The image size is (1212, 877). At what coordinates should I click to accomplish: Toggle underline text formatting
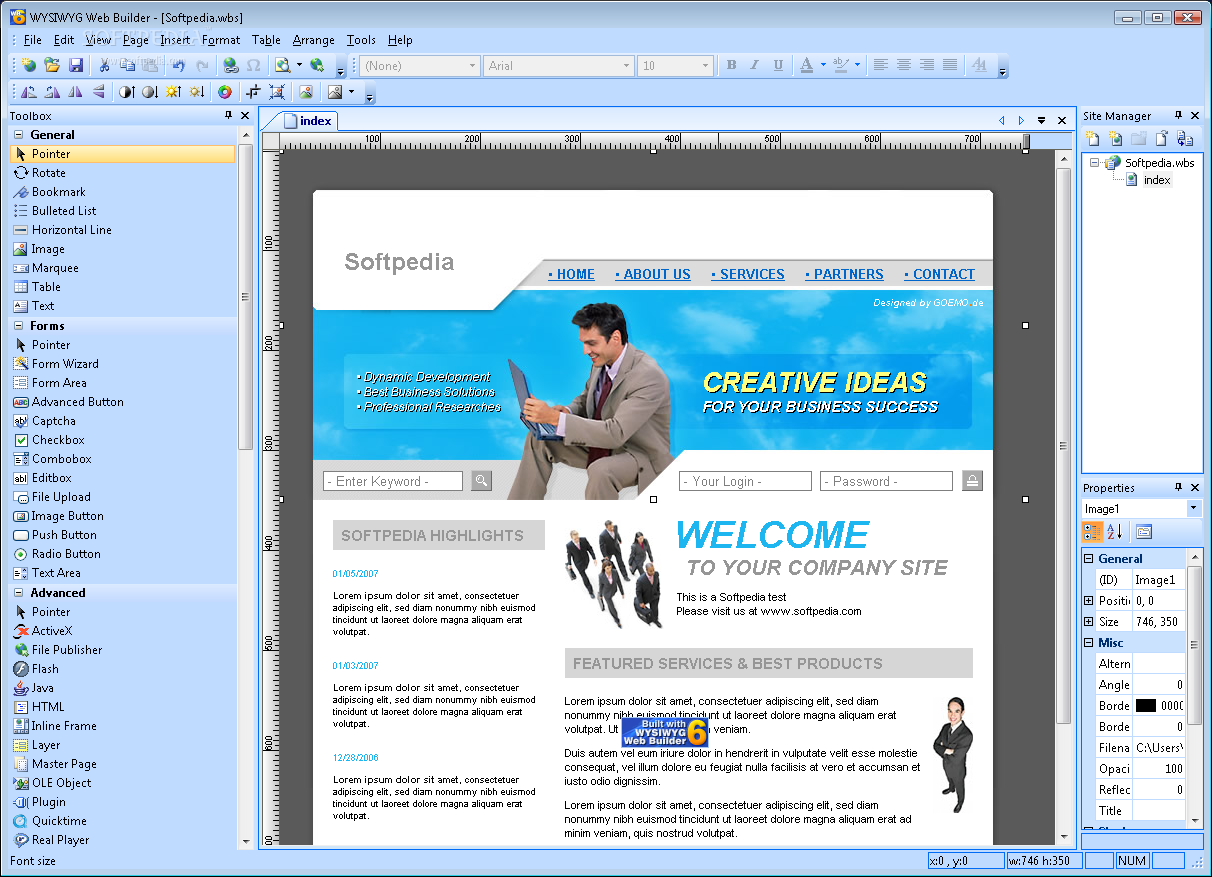click(x=779, y=65)
